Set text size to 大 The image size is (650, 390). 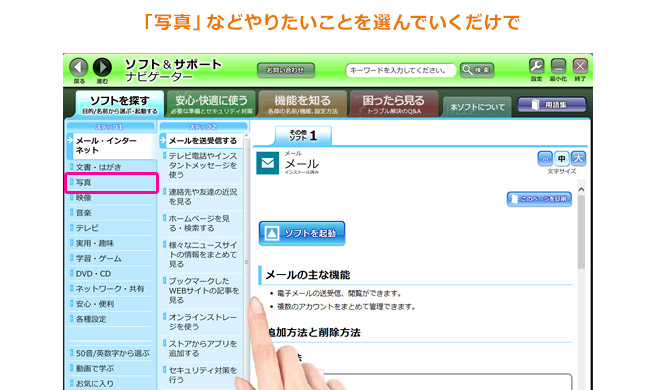coord(578,158)
